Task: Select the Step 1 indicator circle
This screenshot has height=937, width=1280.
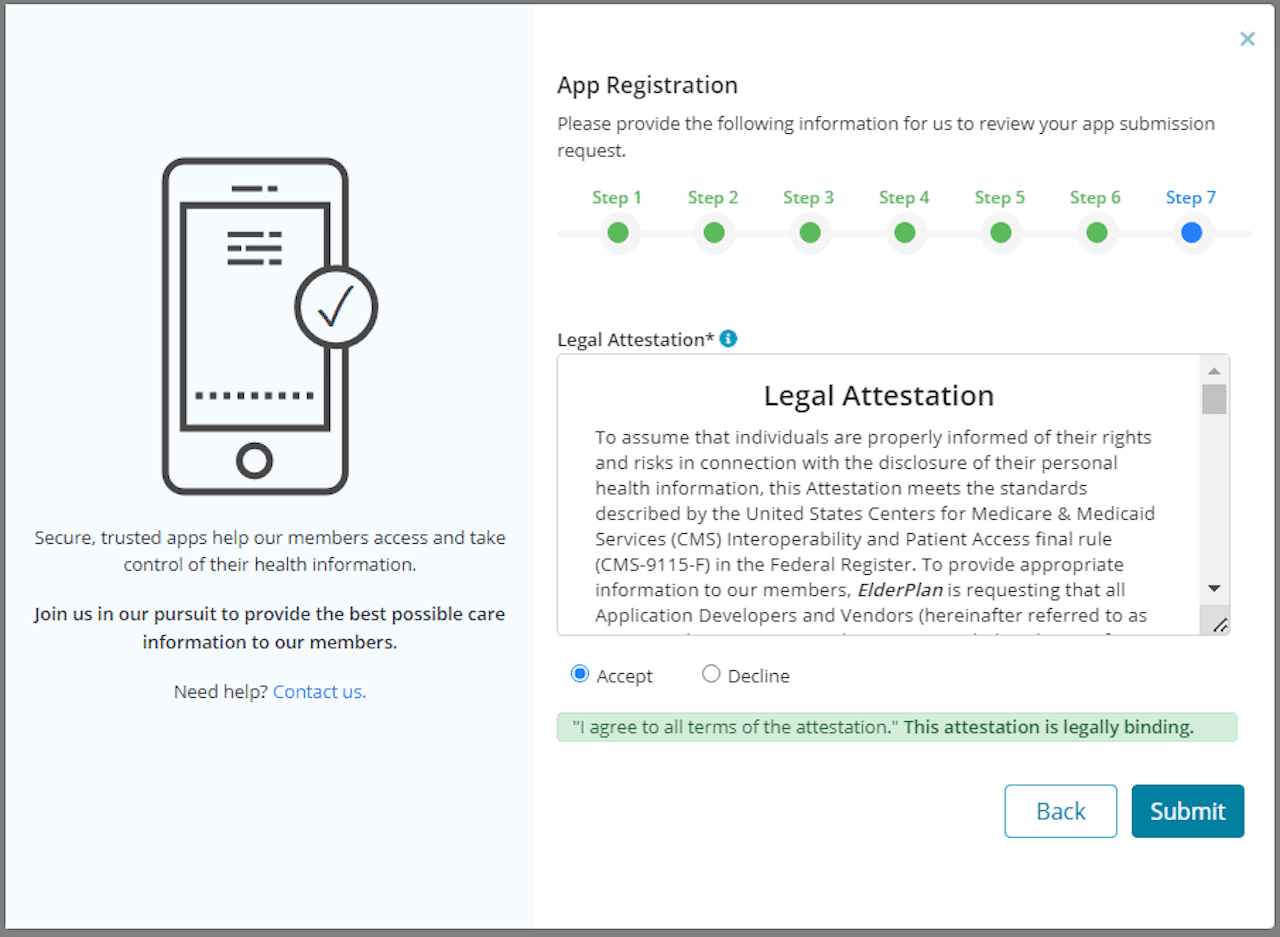Action: pos(618,232)
